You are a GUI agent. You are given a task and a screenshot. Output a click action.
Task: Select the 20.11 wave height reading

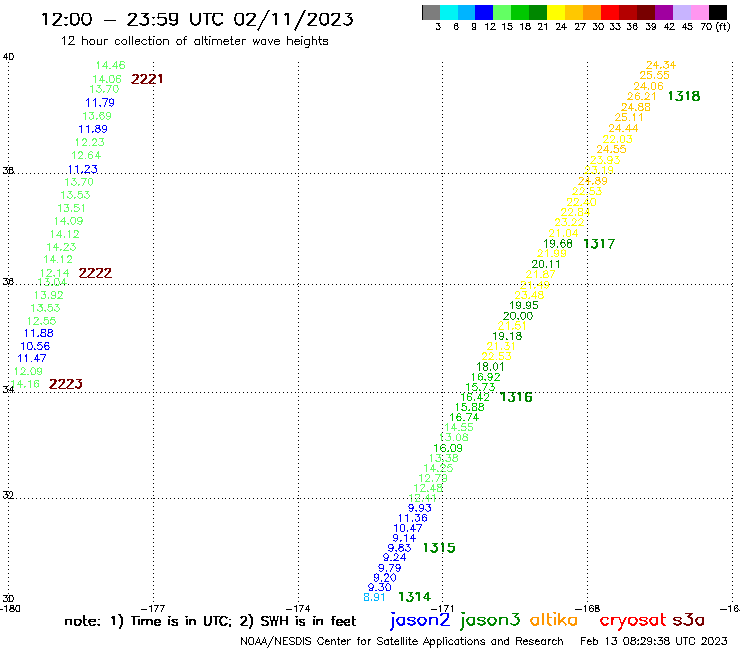click(x=546, y=264)
